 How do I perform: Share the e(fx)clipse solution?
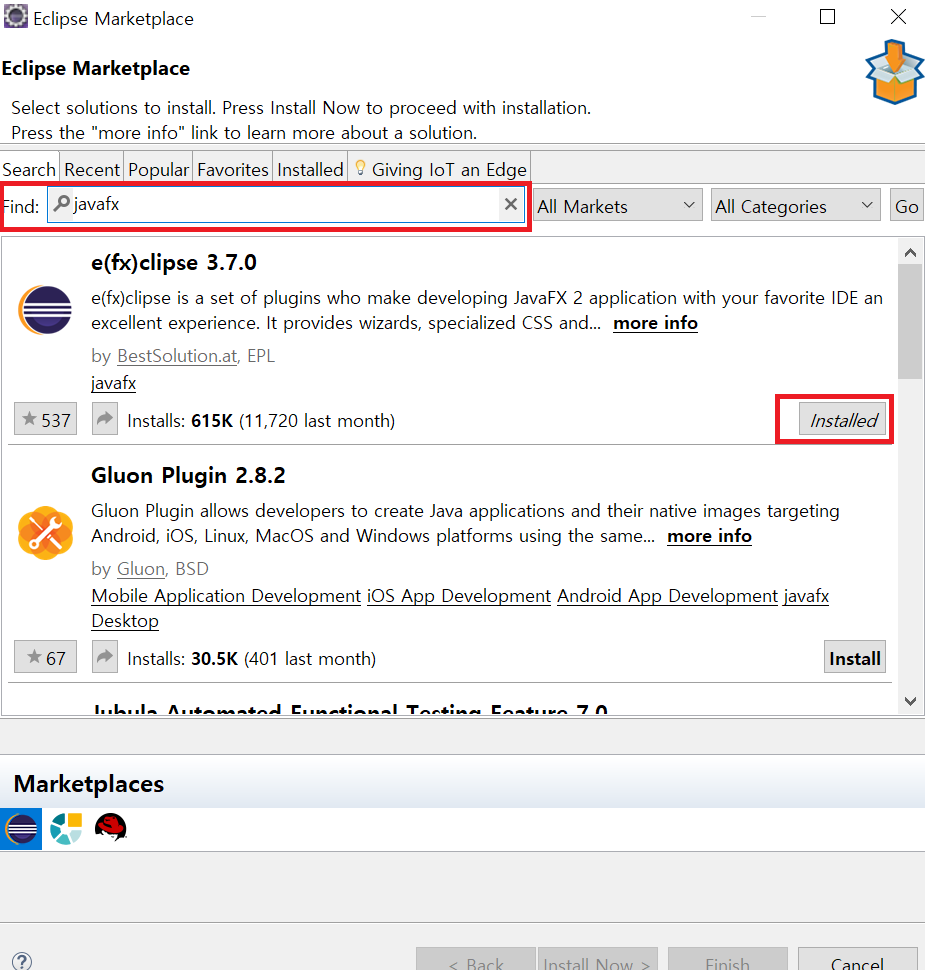click(105, 419)
